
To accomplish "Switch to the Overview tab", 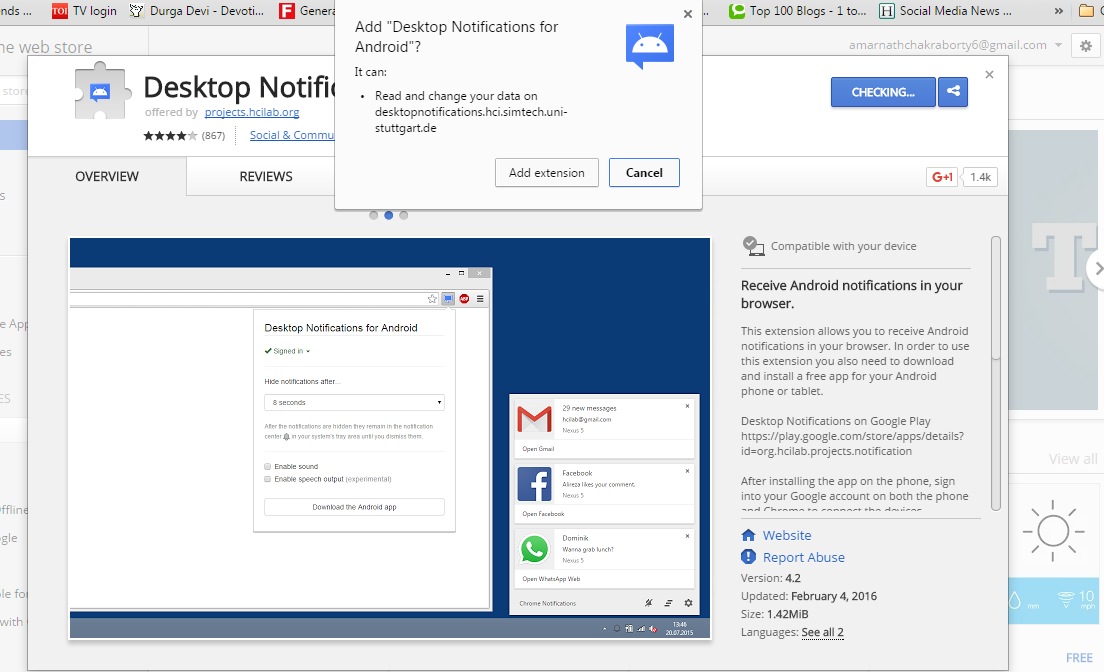I will point(107,176).
